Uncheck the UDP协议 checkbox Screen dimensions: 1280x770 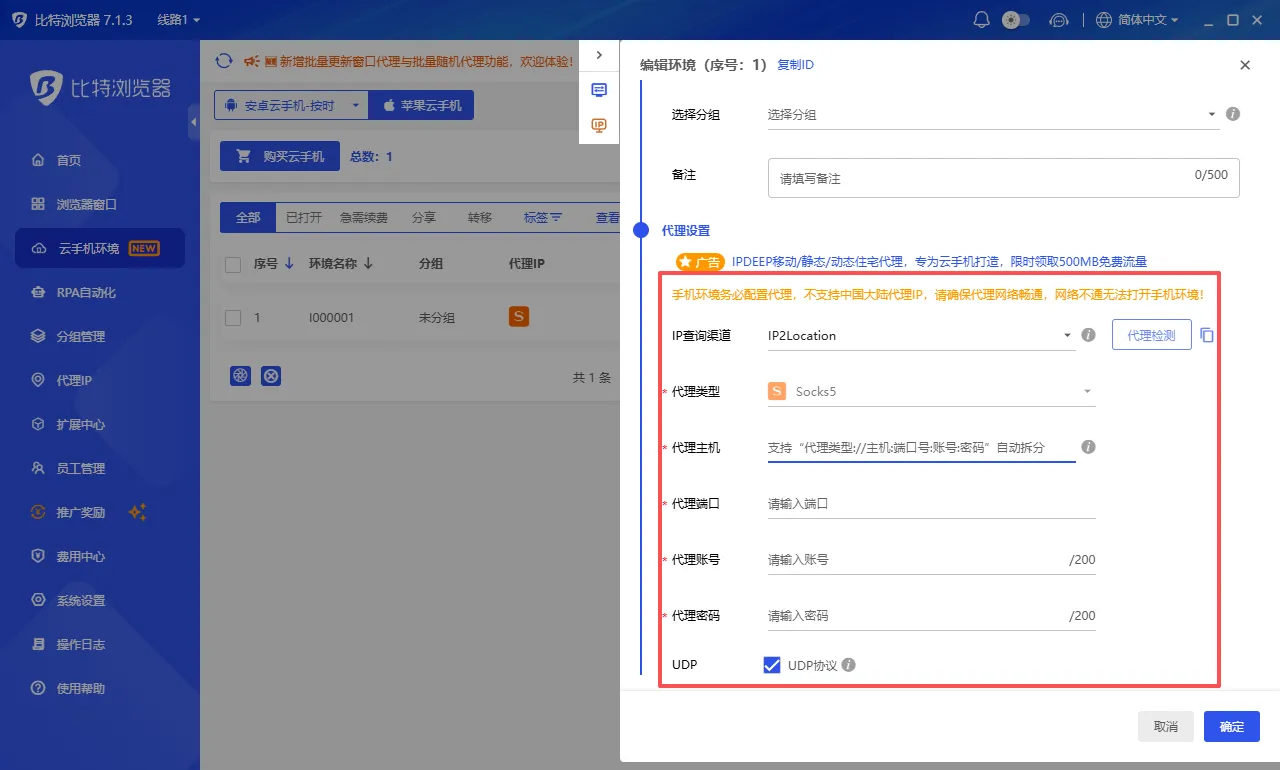772,665
